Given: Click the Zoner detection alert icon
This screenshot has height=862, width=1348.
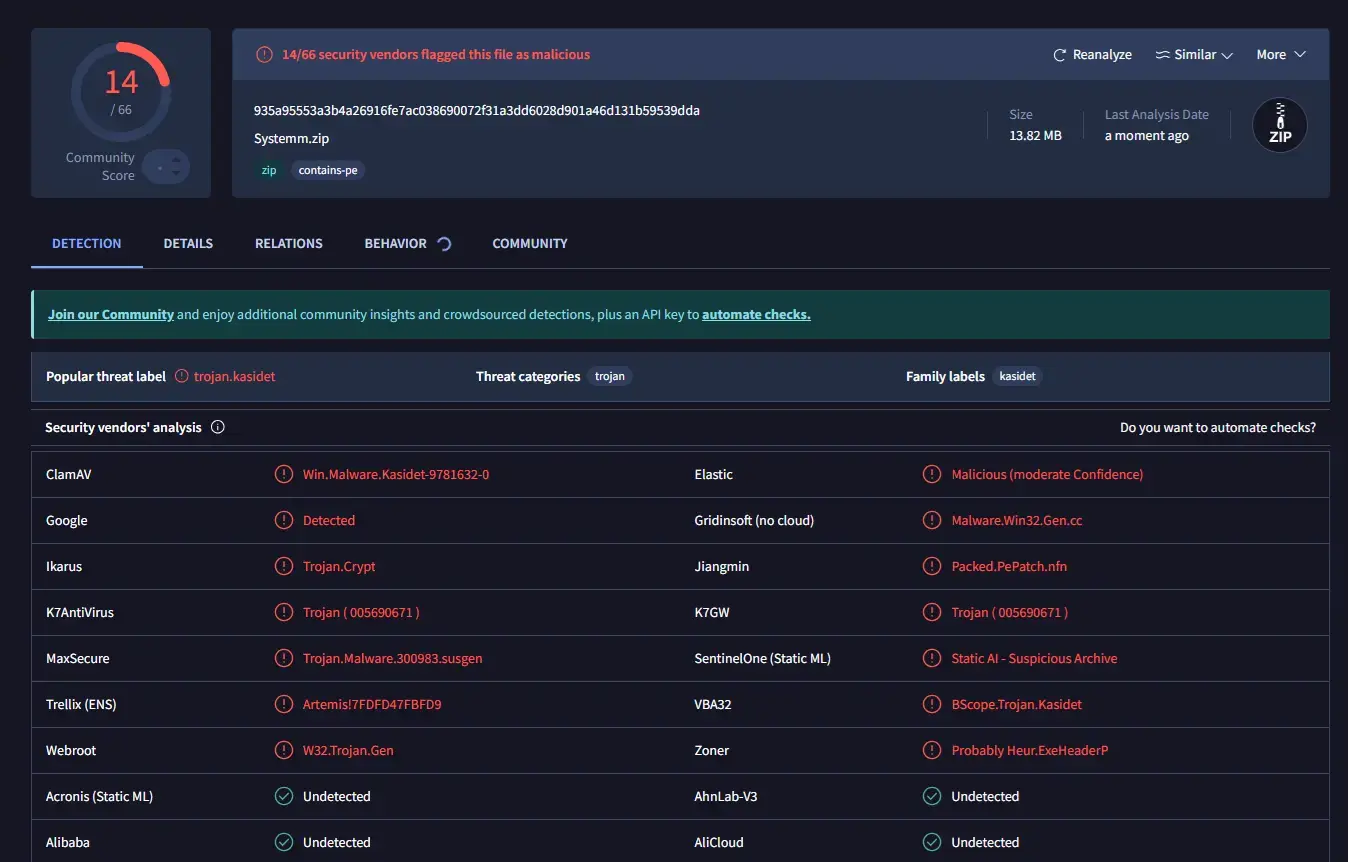Looking at the screenshot, I should pos(932,750).
